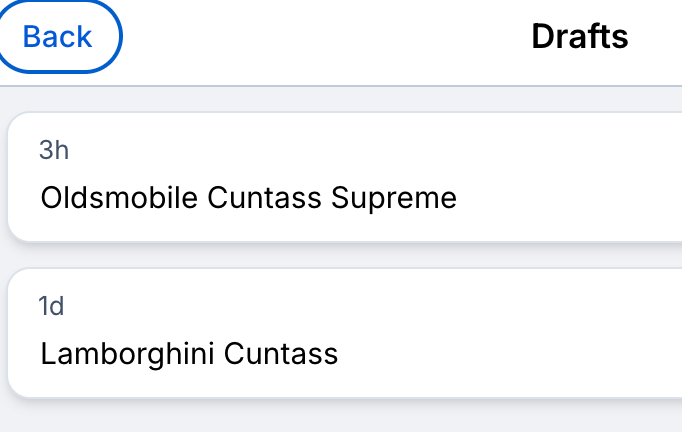Viewport: 682px width, 432px height.
Task: Click the Drafts page title
Action: 579,37
